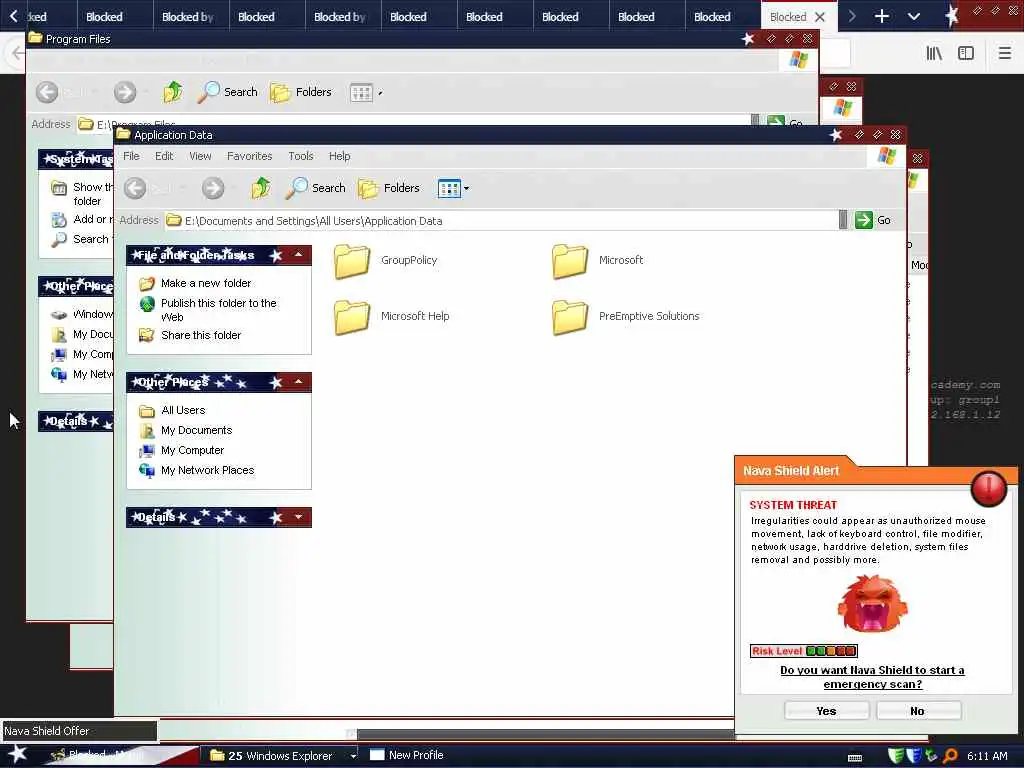Click the star Start button on taskbar
The width and height of the screenshot is (1024, 768).
(18, 754)
